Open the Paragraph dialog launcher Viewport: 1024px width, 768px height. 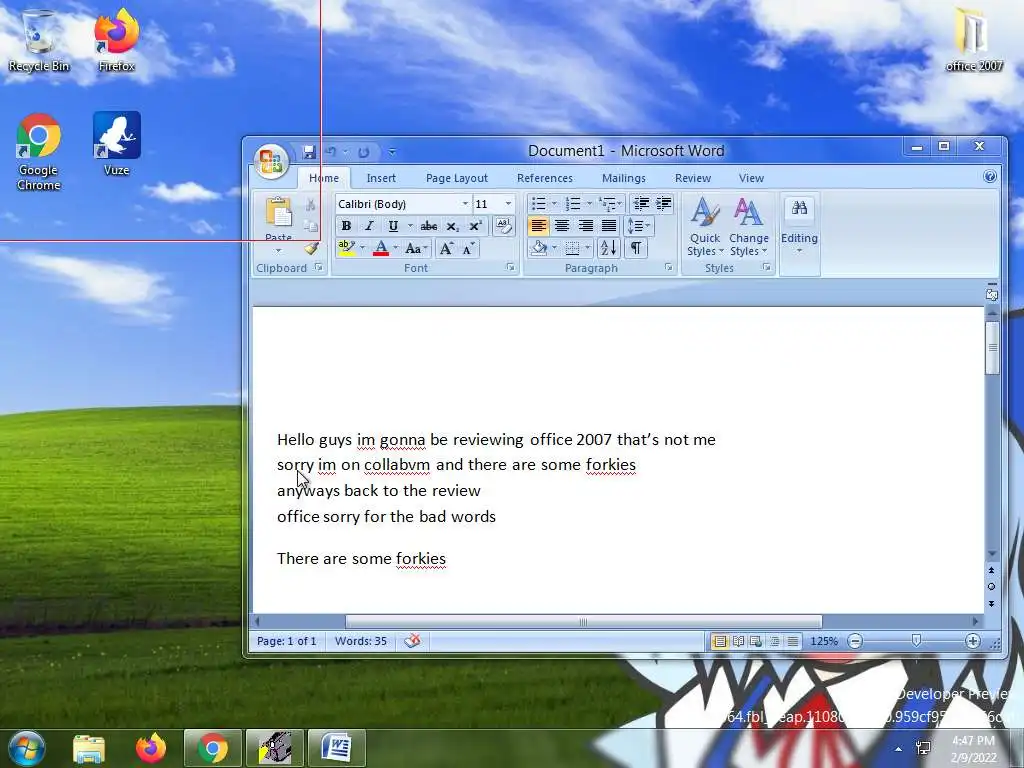(x=669, y=268)
